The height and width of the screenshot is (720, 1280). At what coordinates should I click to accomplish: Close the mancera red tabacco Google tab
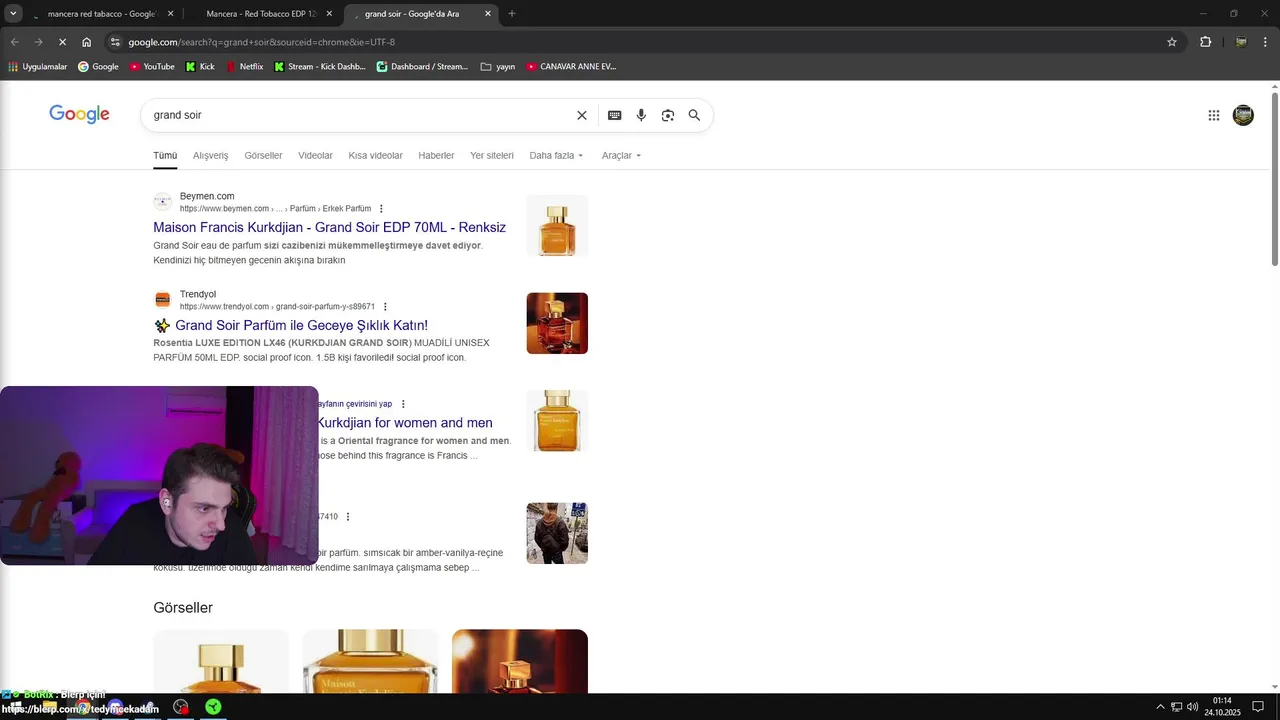(171, 14)
